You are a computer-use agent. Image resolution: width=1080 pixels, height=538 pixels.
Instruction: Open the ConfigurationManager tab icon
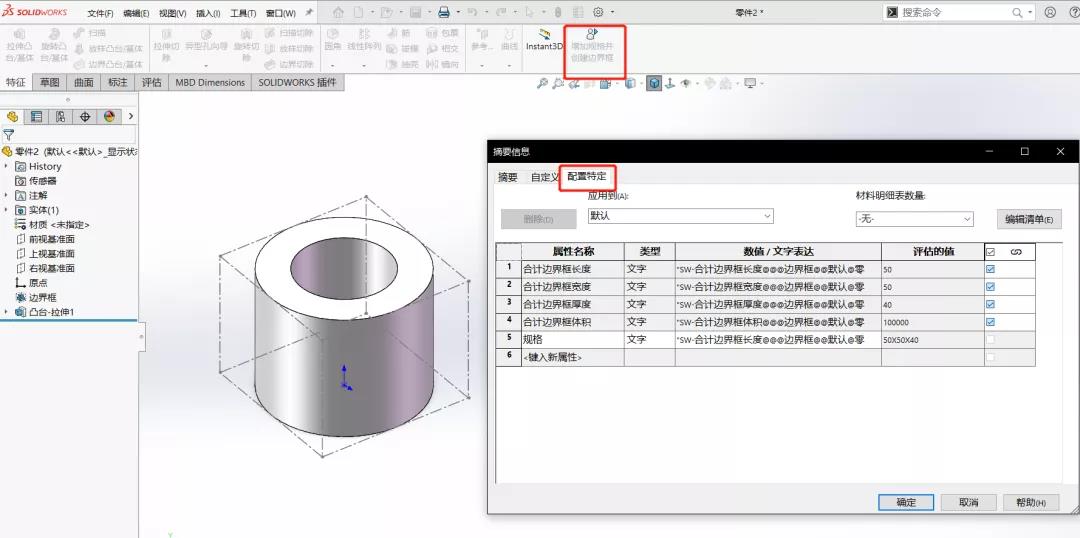(61, 116)
